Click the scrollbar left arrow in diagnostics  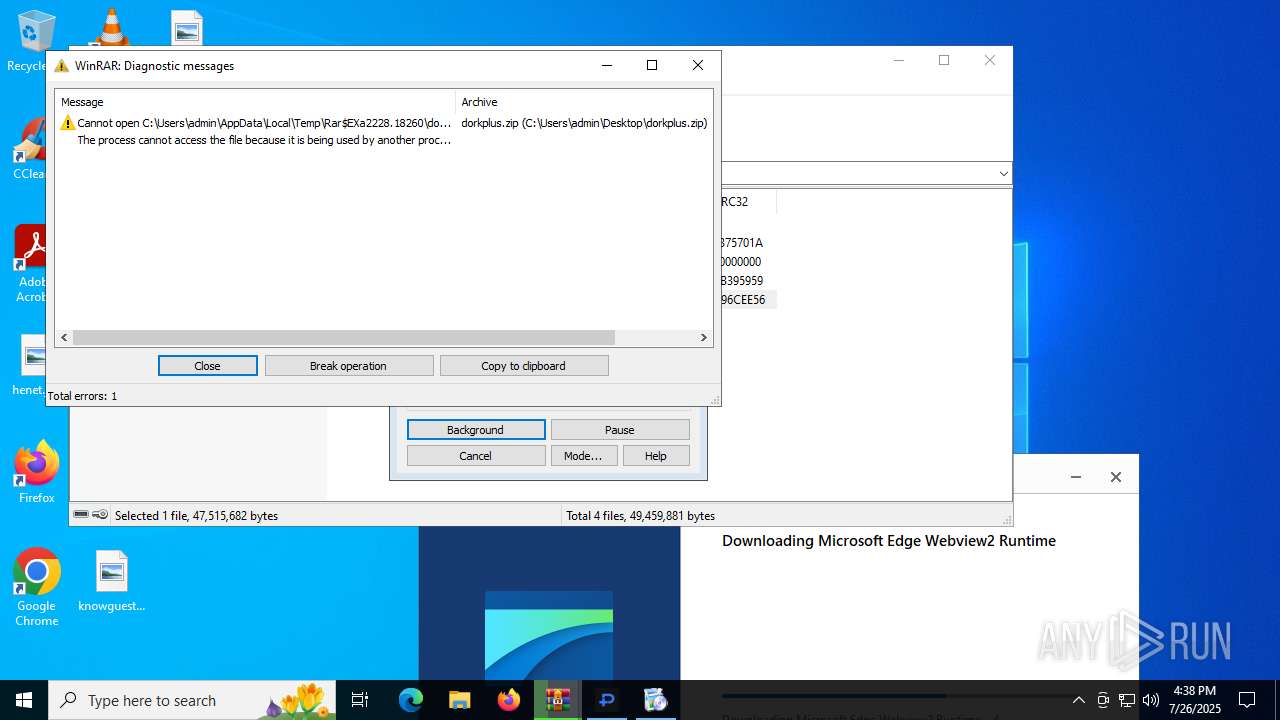coord(64,338)
